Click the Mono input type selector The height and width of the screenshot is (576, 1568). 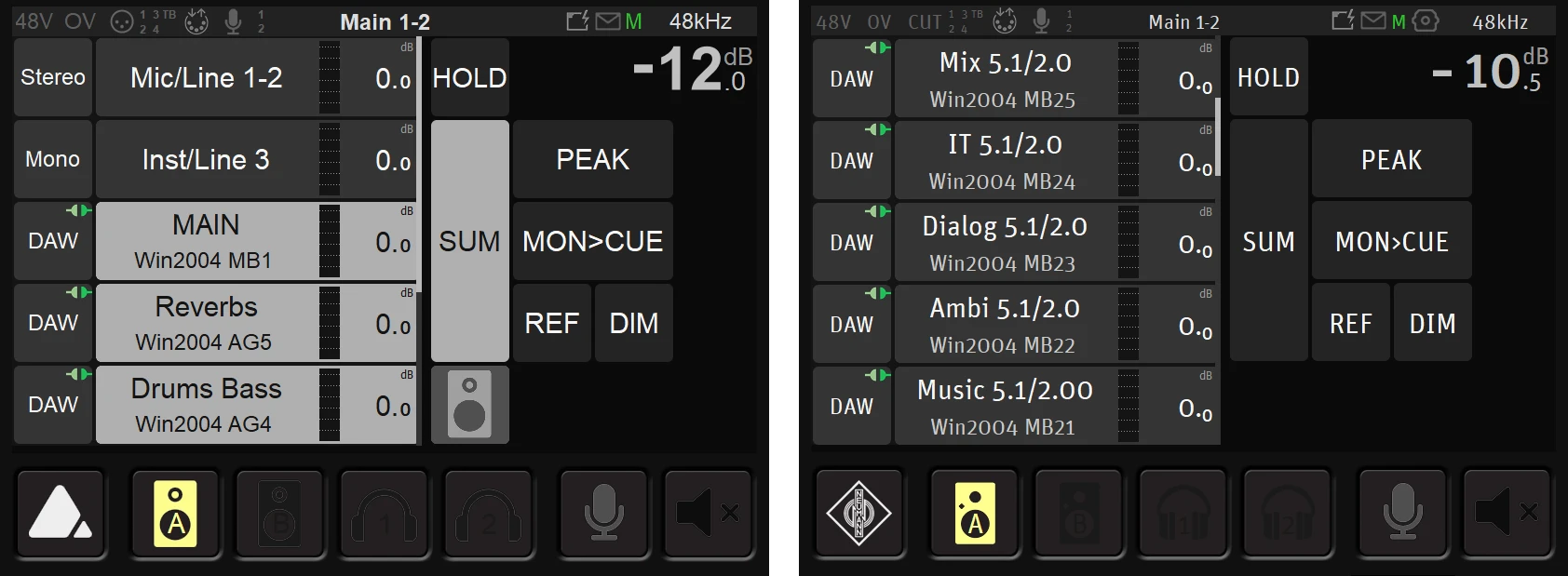point(53,159)
